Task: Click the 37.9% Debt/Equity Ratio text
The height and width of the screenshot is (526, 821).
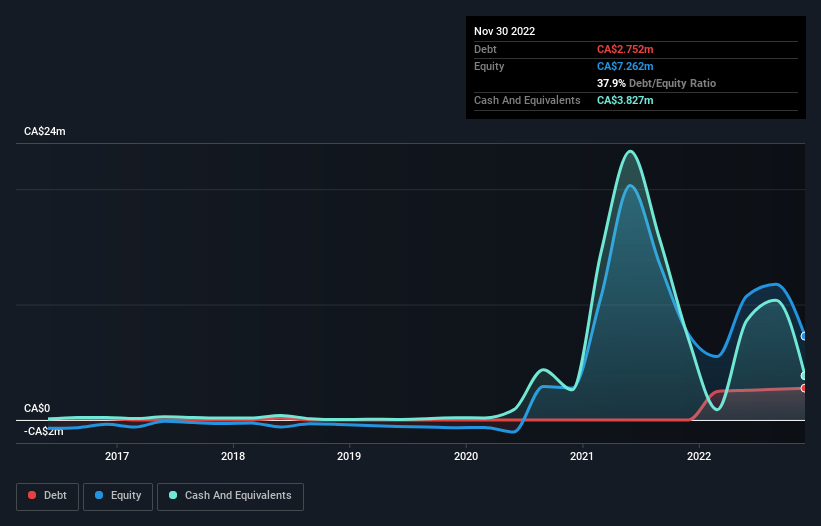Action: point(656,83)
